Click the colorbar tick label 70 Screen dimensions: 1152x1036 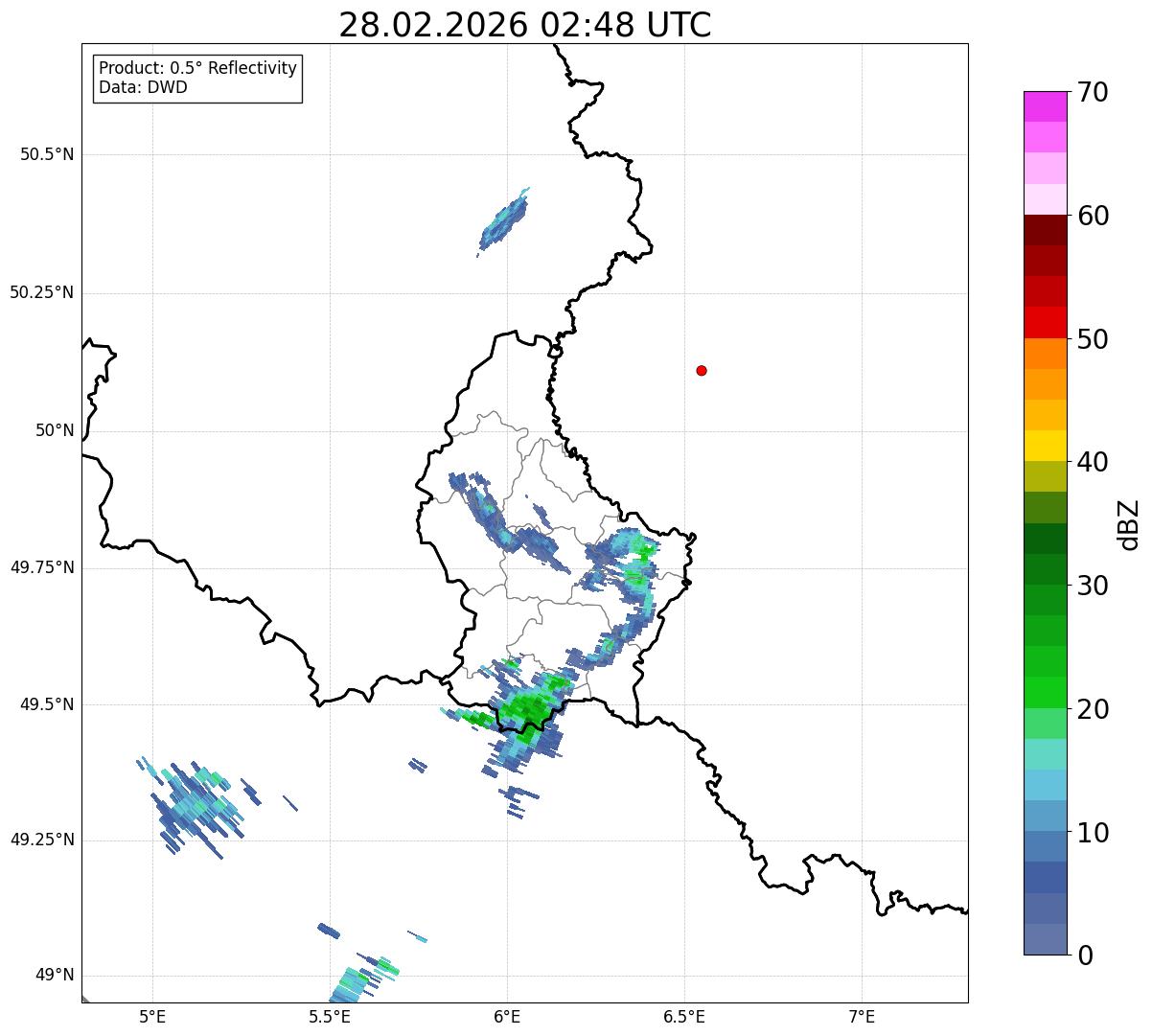1093,92
